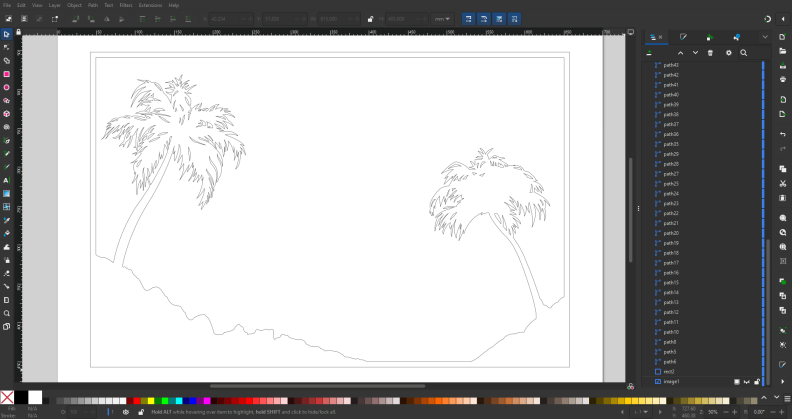Toggle width-height lock ratio icon
Screen dimensions: 792x419
370,19
